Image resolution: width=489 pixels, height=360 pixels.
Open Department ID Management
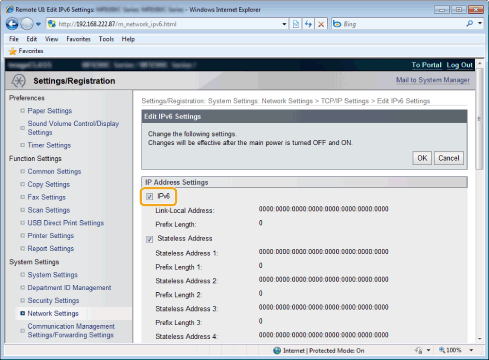pyautogui.click(x=69, y=288)
